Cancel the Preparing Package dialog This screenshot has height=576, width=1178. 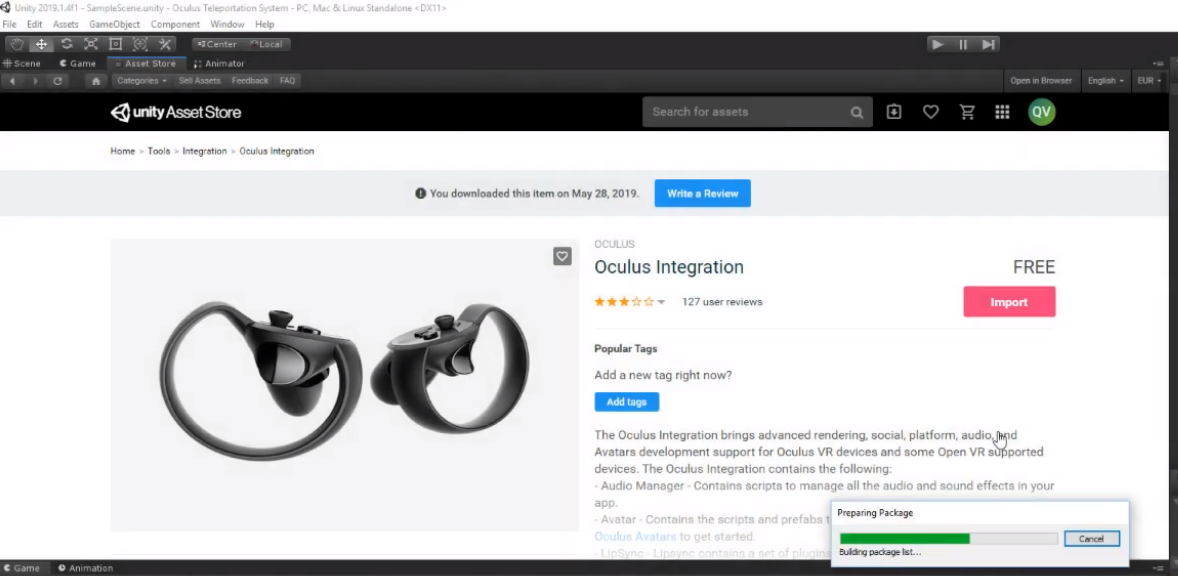tap(1092, 538)
